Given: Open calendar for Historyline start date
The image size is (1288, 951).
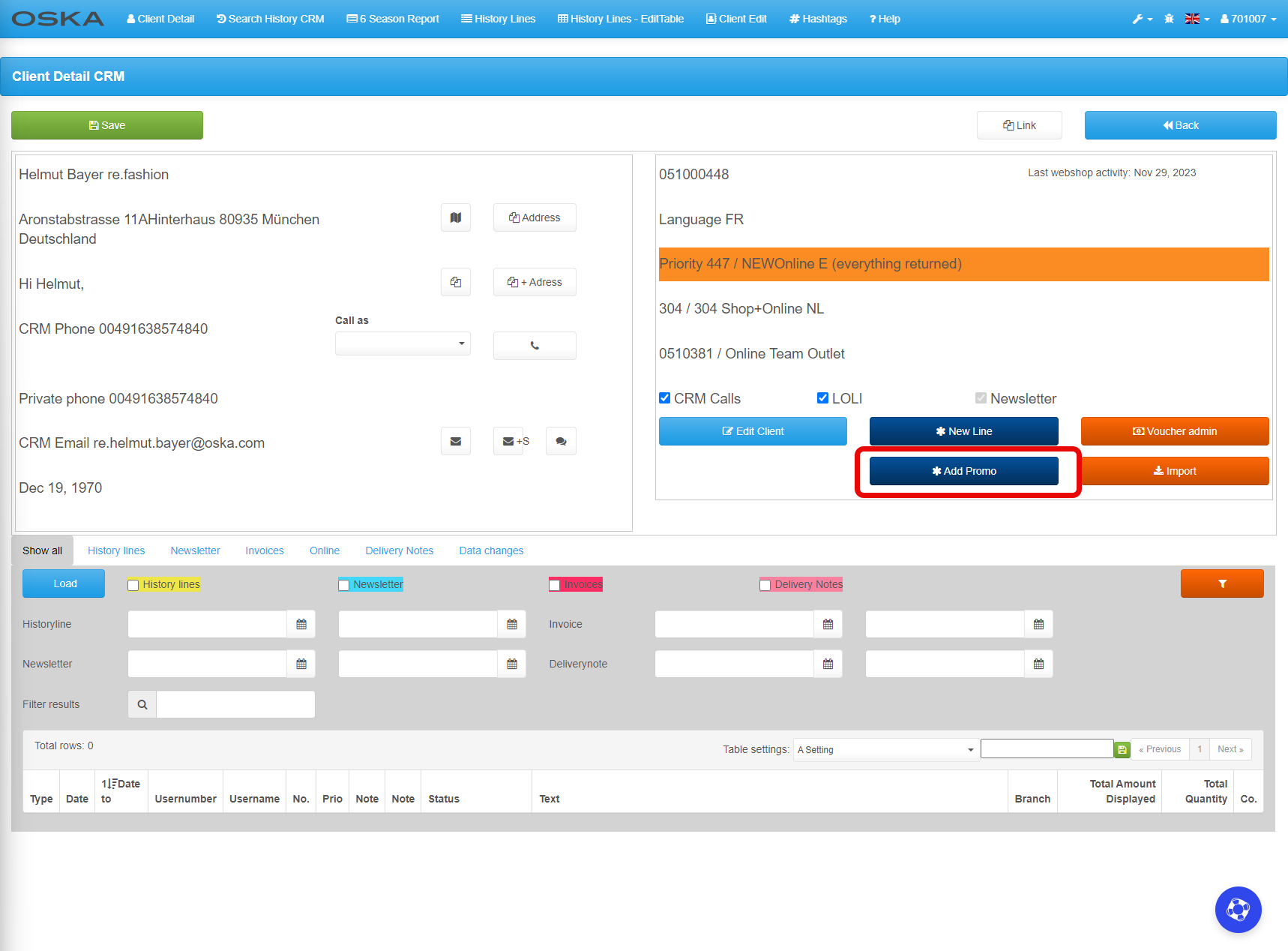Looking at the screenshot, I should pyautogui.click(x=301, y=624).
